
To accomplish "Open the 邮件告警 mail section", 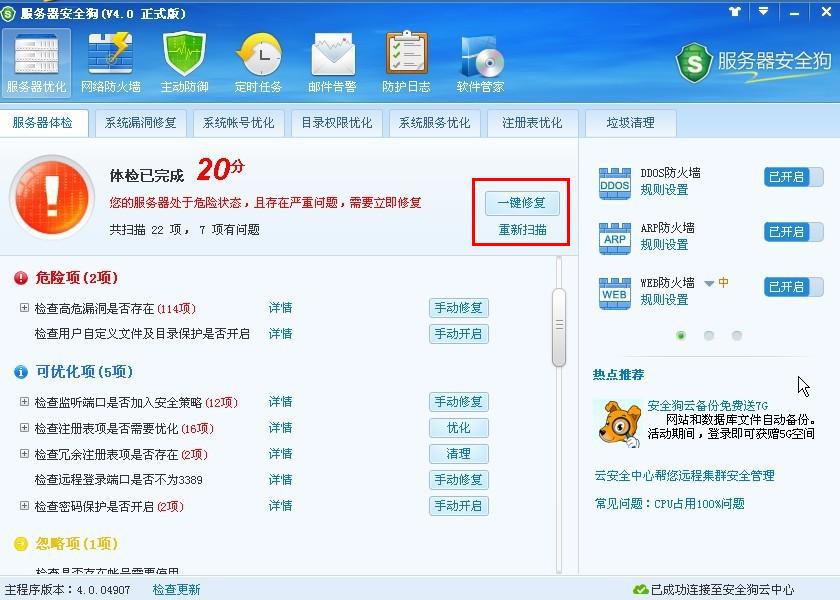I will [332, 62].
